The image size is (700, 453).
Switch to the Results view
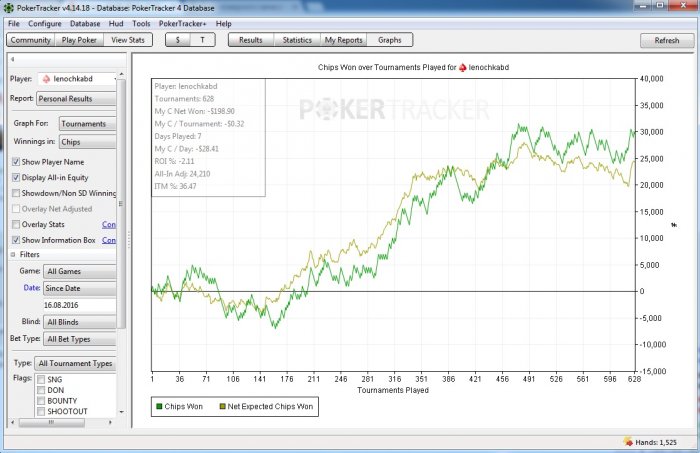click(251, 40)
